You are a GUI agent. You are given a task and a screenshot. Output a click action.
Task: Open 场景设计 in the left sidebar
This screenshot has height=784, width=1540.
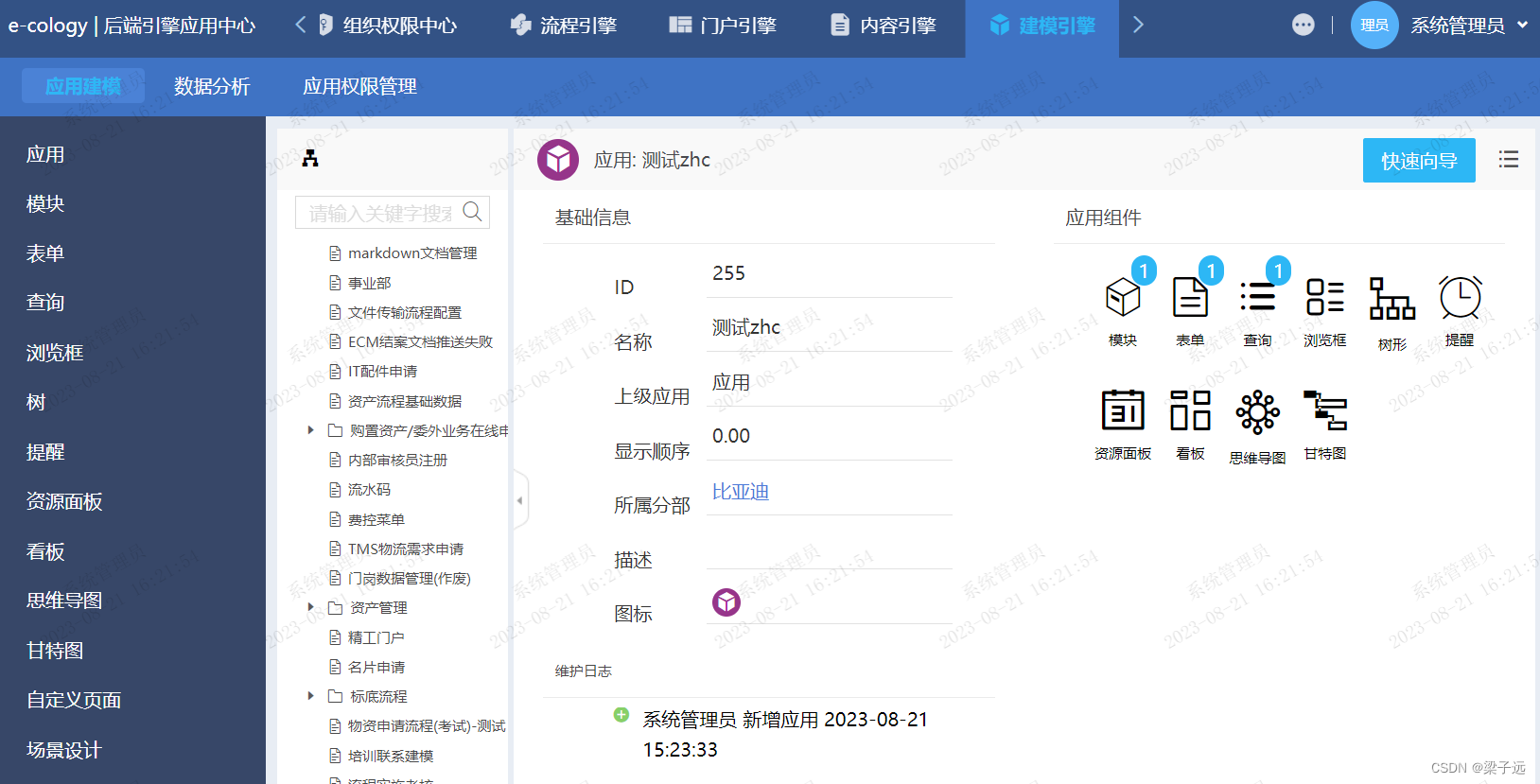click(64, 750)
